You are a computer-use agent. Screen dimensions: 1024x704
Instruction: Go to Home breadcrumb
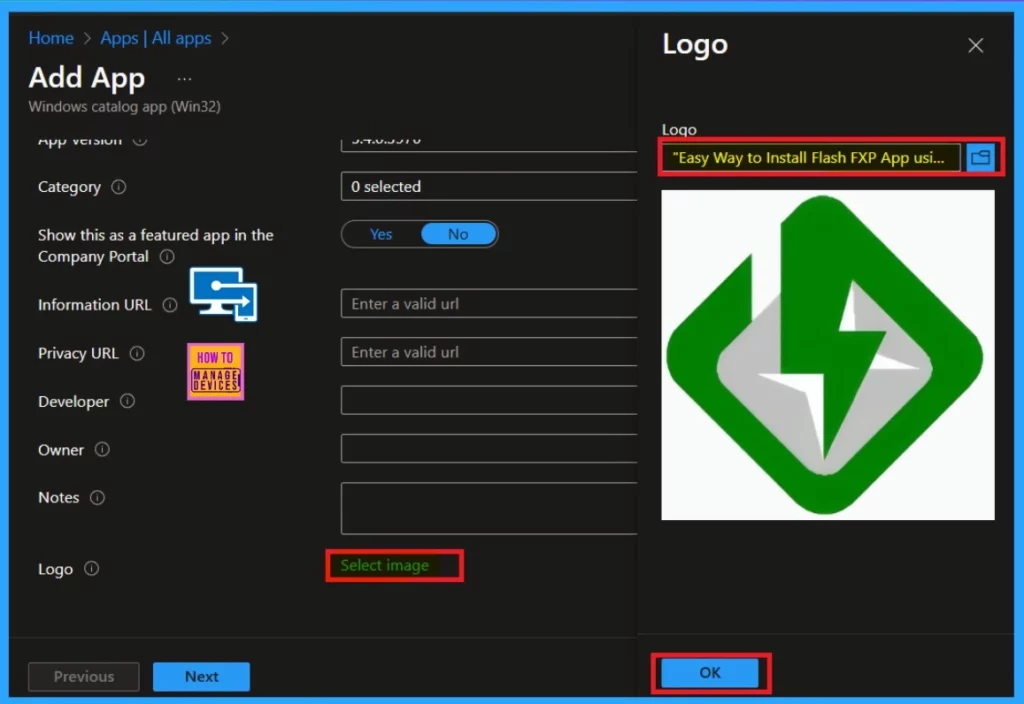click(51, 38)
